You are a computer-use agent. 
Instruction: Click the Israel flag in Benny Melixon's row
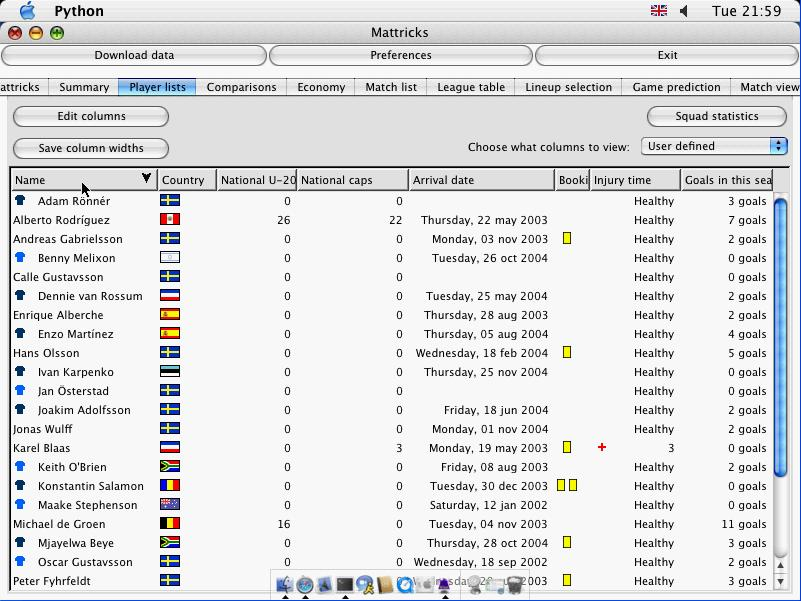click(x=170, y=257)
